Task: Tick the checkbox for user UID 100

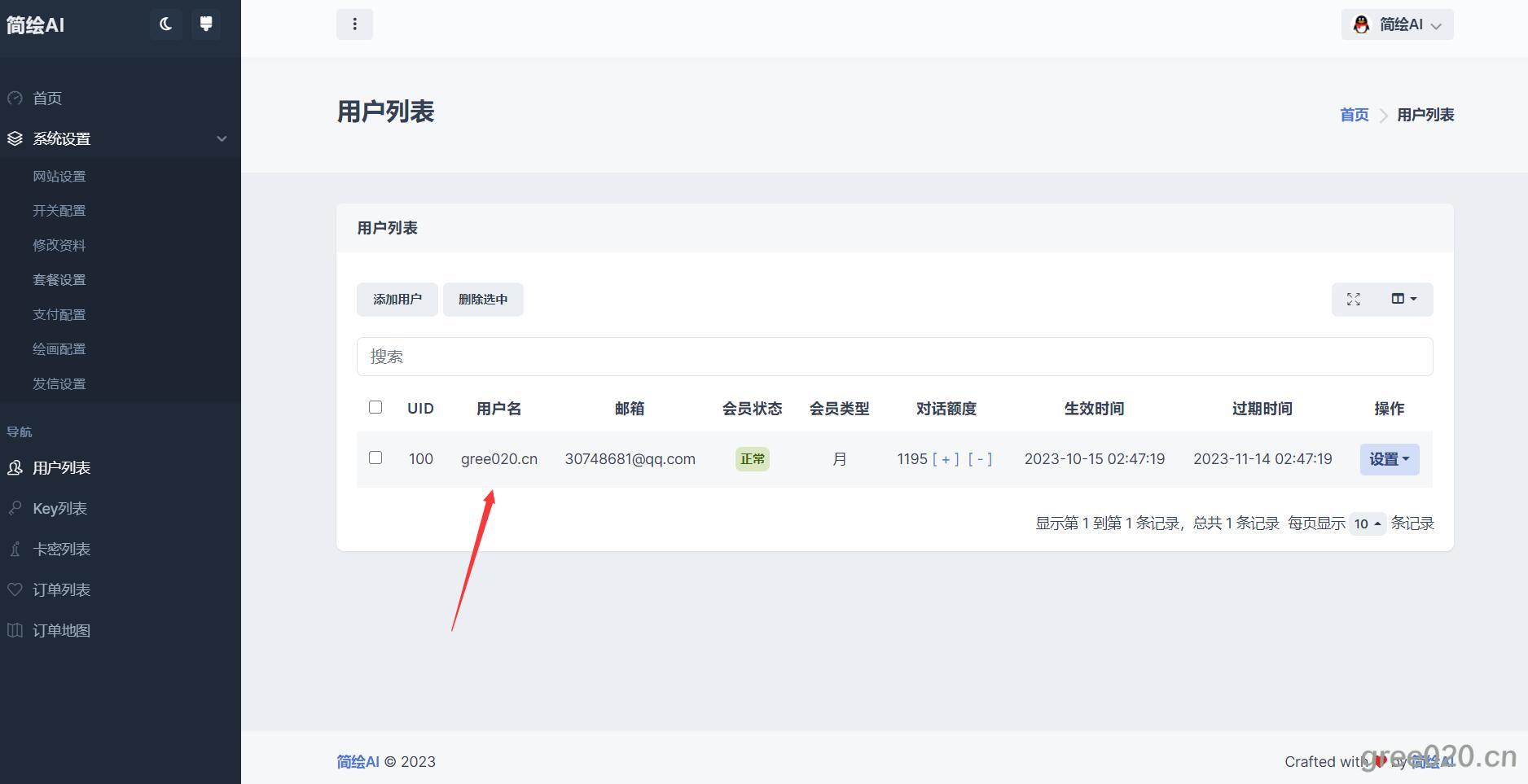Action: tap(375, 458)
